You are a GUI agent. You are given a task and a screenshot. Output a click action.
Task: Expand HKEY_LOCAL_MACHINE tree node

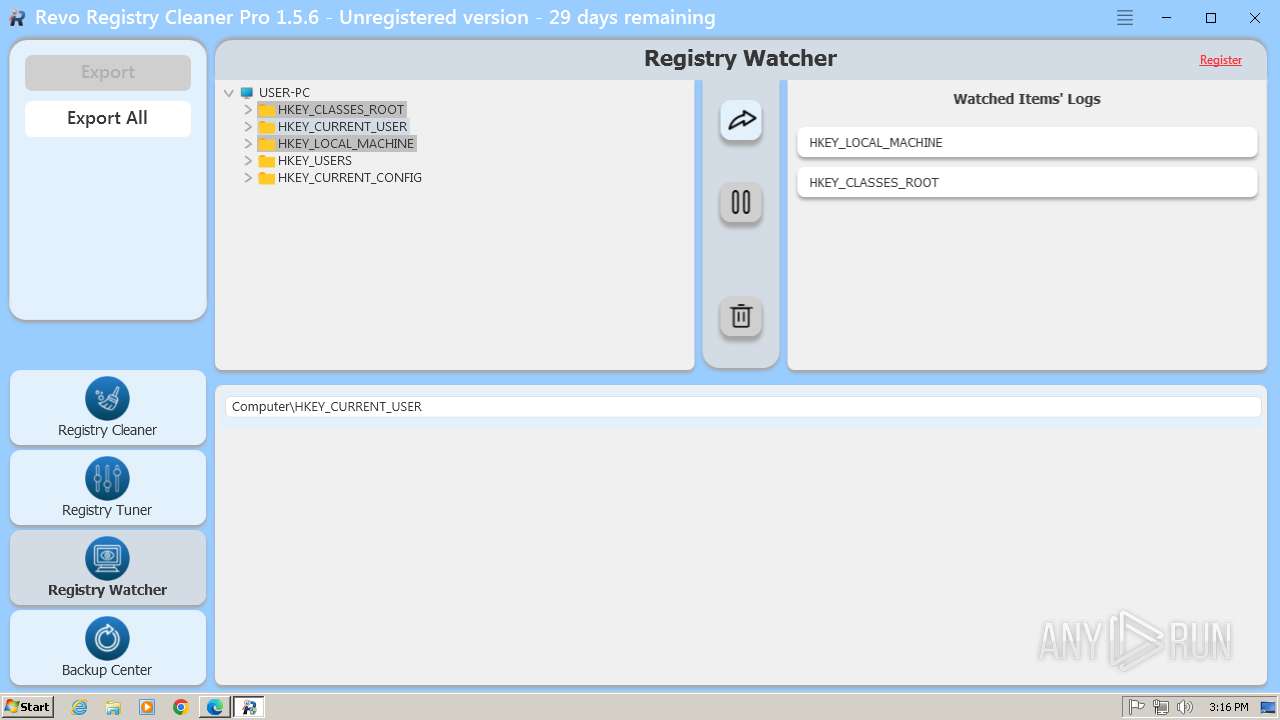[x=248, y=144]
